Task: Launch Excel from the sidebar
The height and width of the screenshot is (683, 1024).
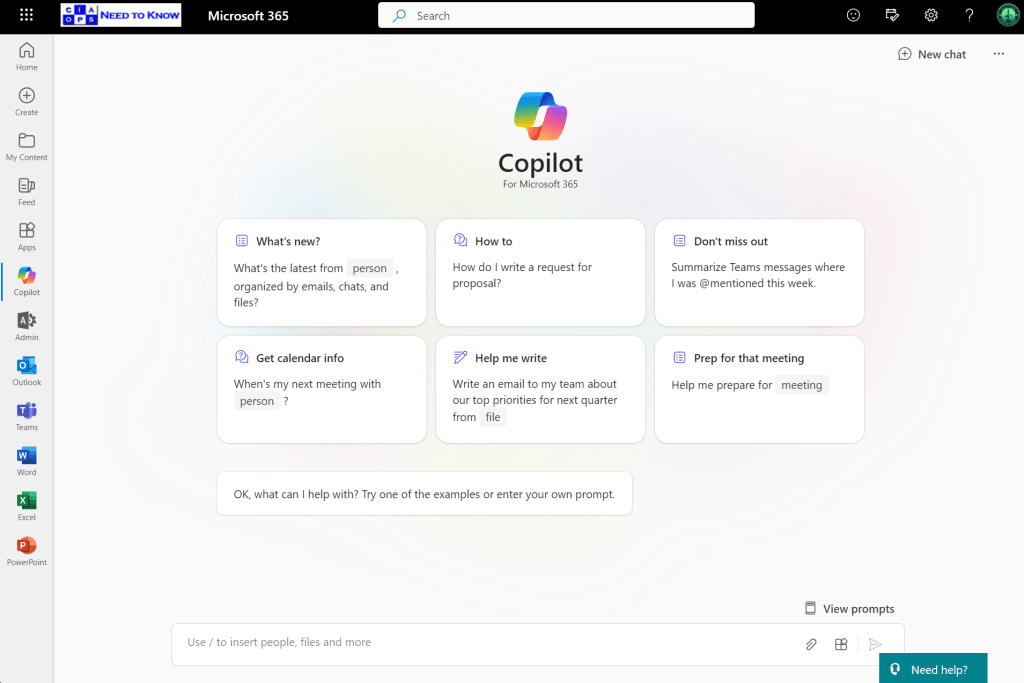Action: pos(27,506)
